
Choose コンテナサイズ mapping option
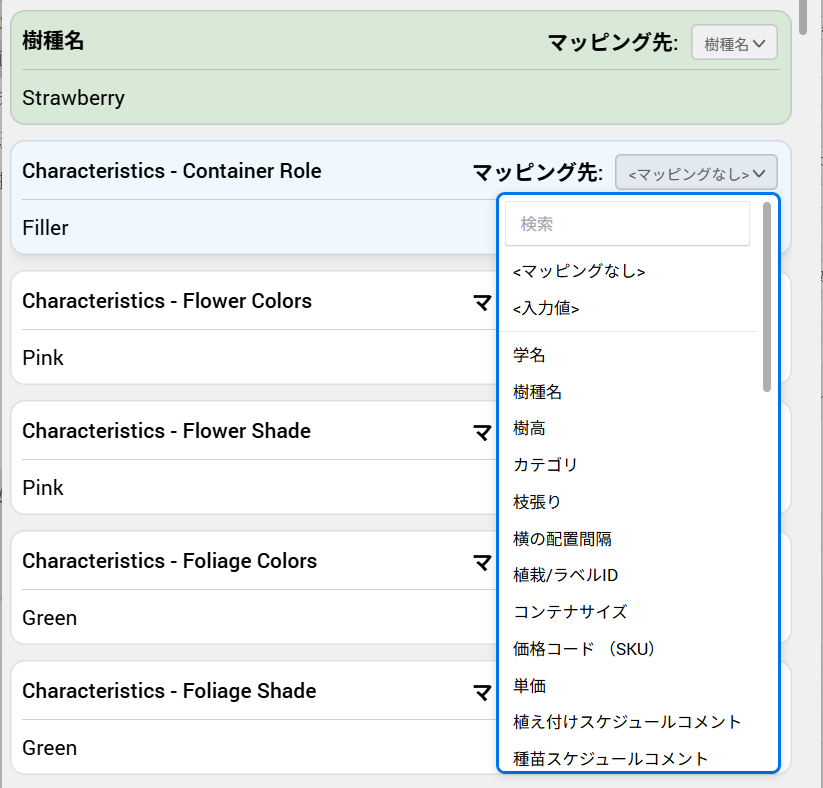(x=570, y=612)
